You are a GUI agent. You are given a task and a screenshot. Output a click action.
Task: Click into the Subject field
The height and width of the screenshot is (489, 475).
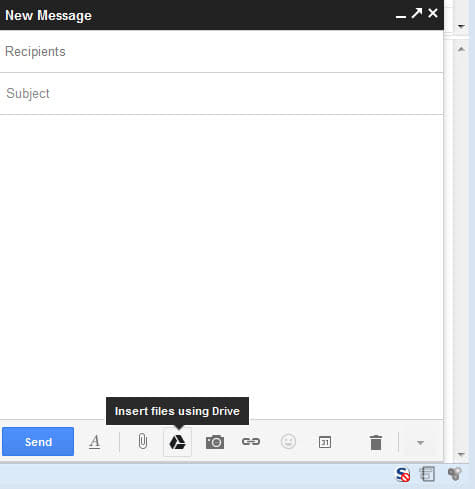click(x=222, y=93)
